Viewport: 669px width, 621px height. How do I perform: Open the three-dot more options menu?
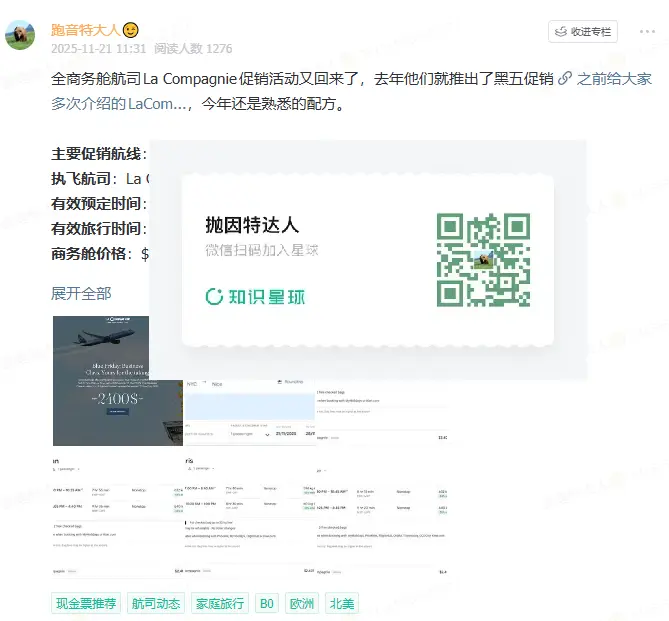tap(647, 32)
